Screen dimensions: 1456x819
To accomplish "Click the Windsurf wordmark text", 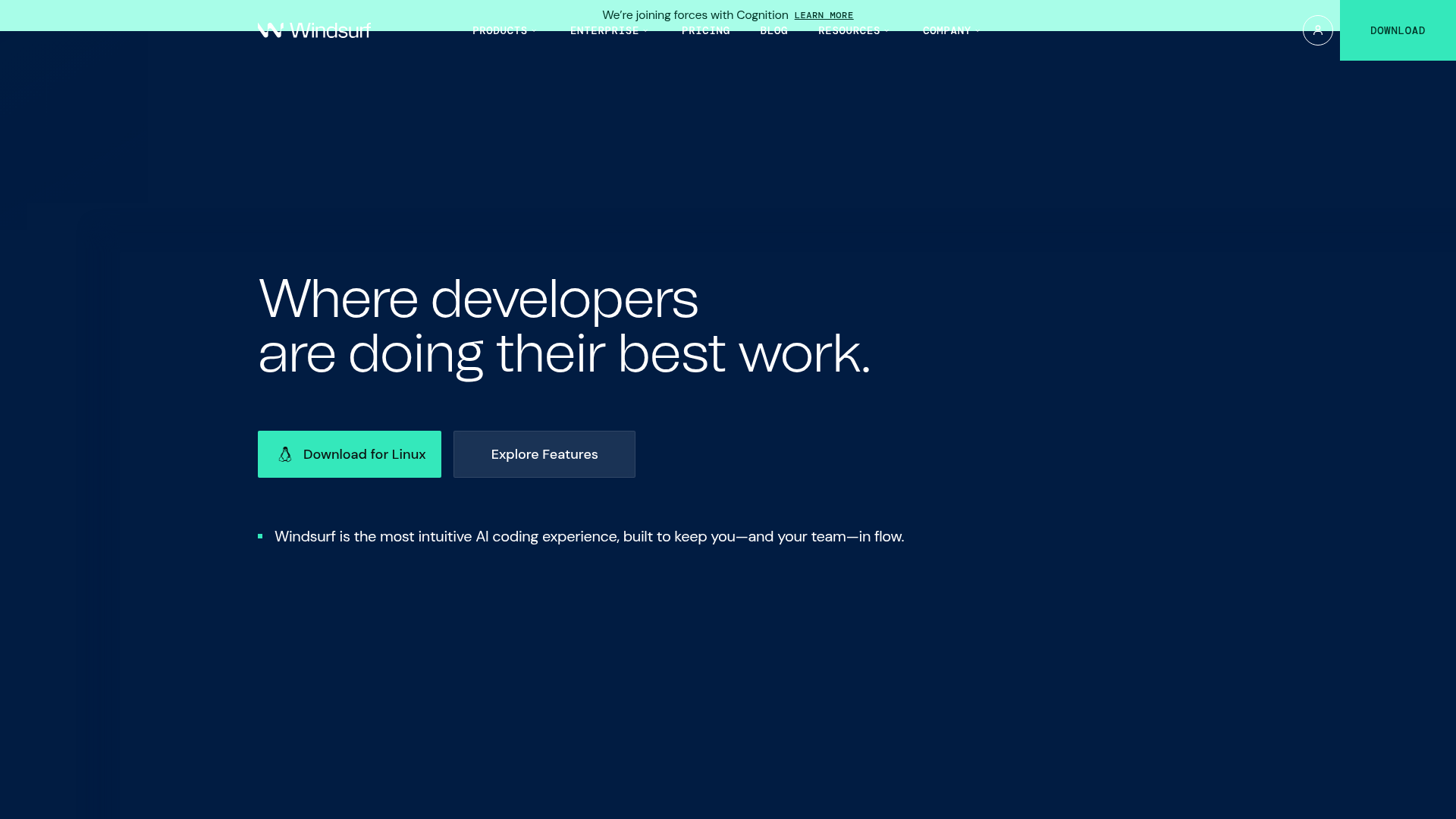I will tap(331, 30).
